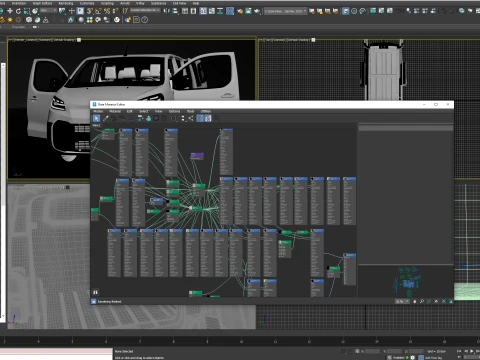Image resolution: width=480 pixels, height=360 pixels.
Task: Open the Rendered Frame Window
Action: [x=248, y=11]
